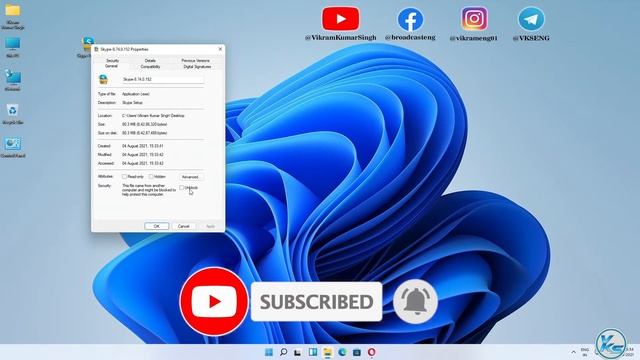Screen dimensions: 640x360
Task: Click the "Skype Setup" description value
Action: pyautogui.click(x=132, y=103)
